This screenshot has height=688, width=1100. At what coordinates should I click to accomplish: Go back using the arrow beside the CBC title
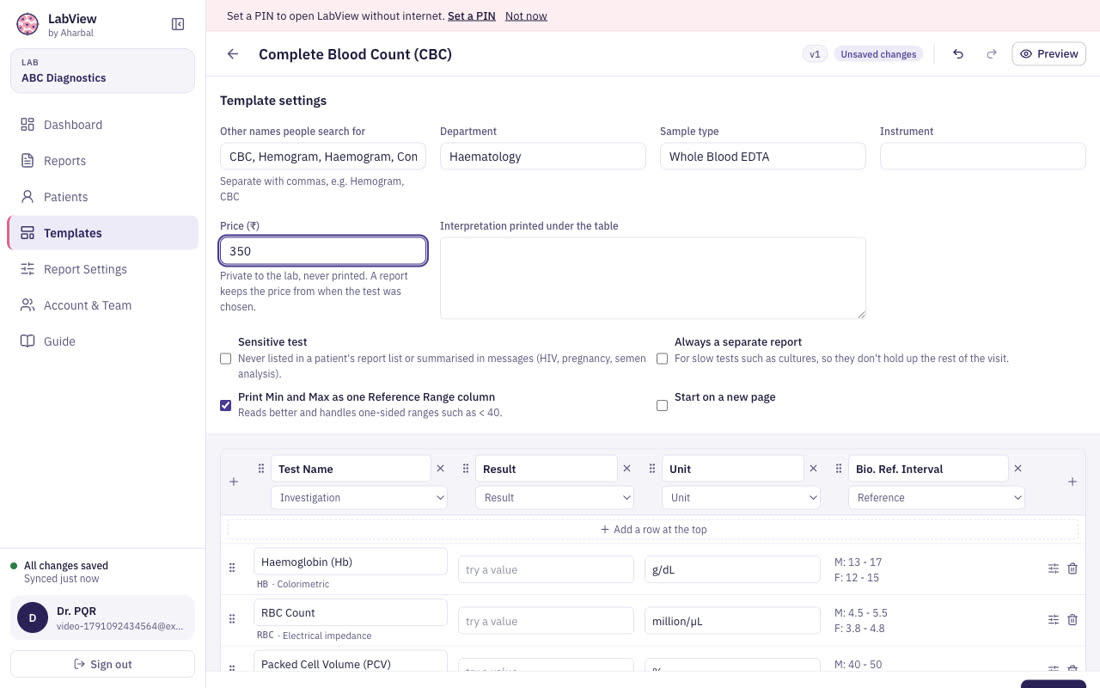(x=233, y=54)
